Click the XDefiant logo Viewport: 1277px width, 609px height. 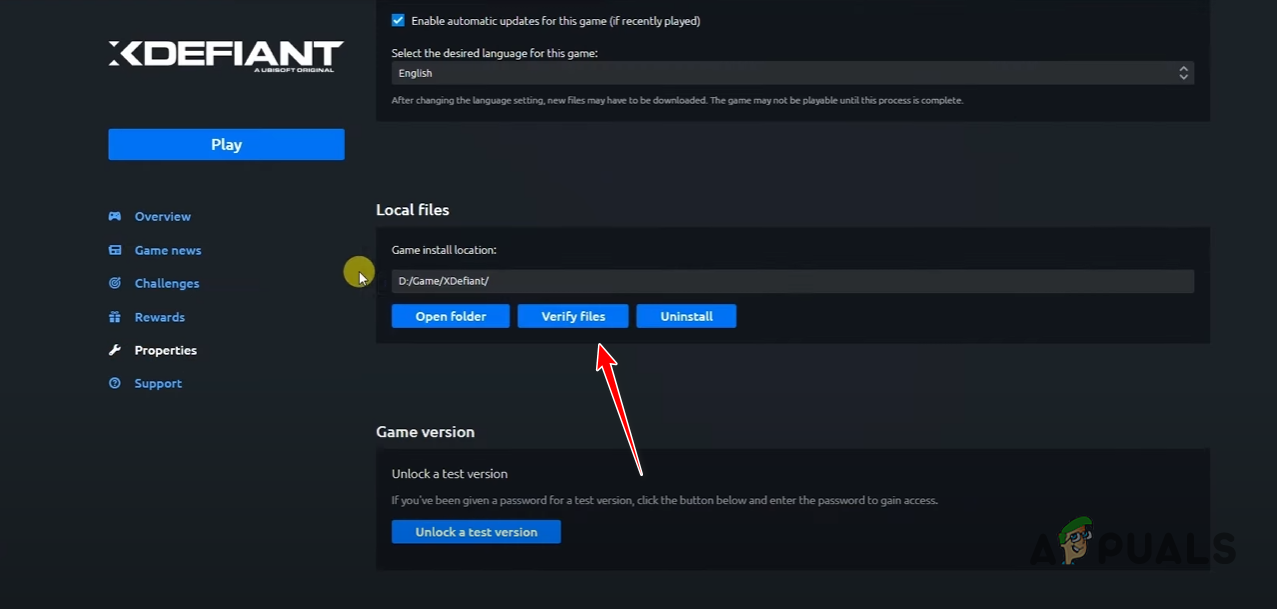pyautogui.click(x=226, y=55)
